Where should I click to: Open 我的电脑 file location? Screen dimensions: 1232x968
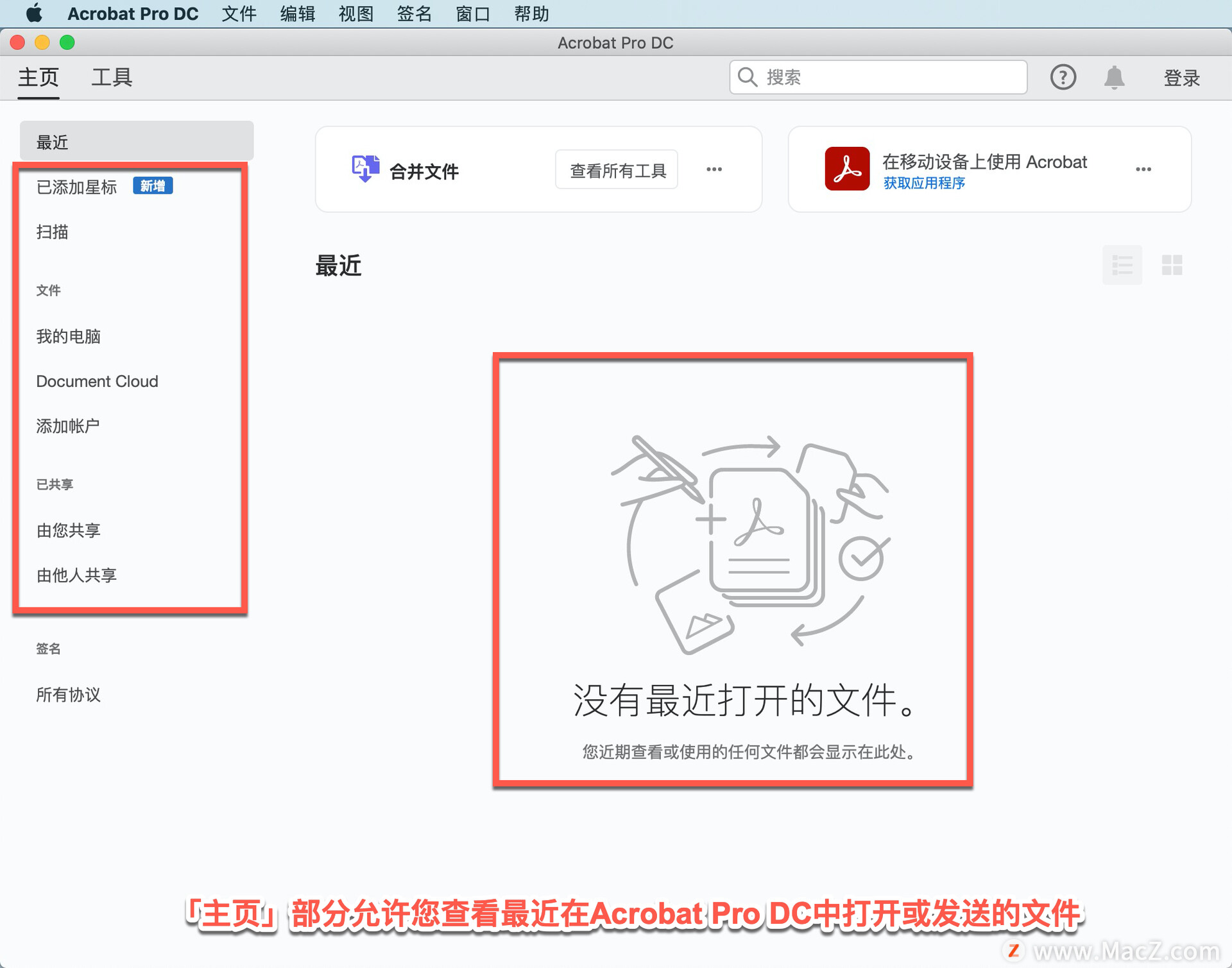(68, 337)
